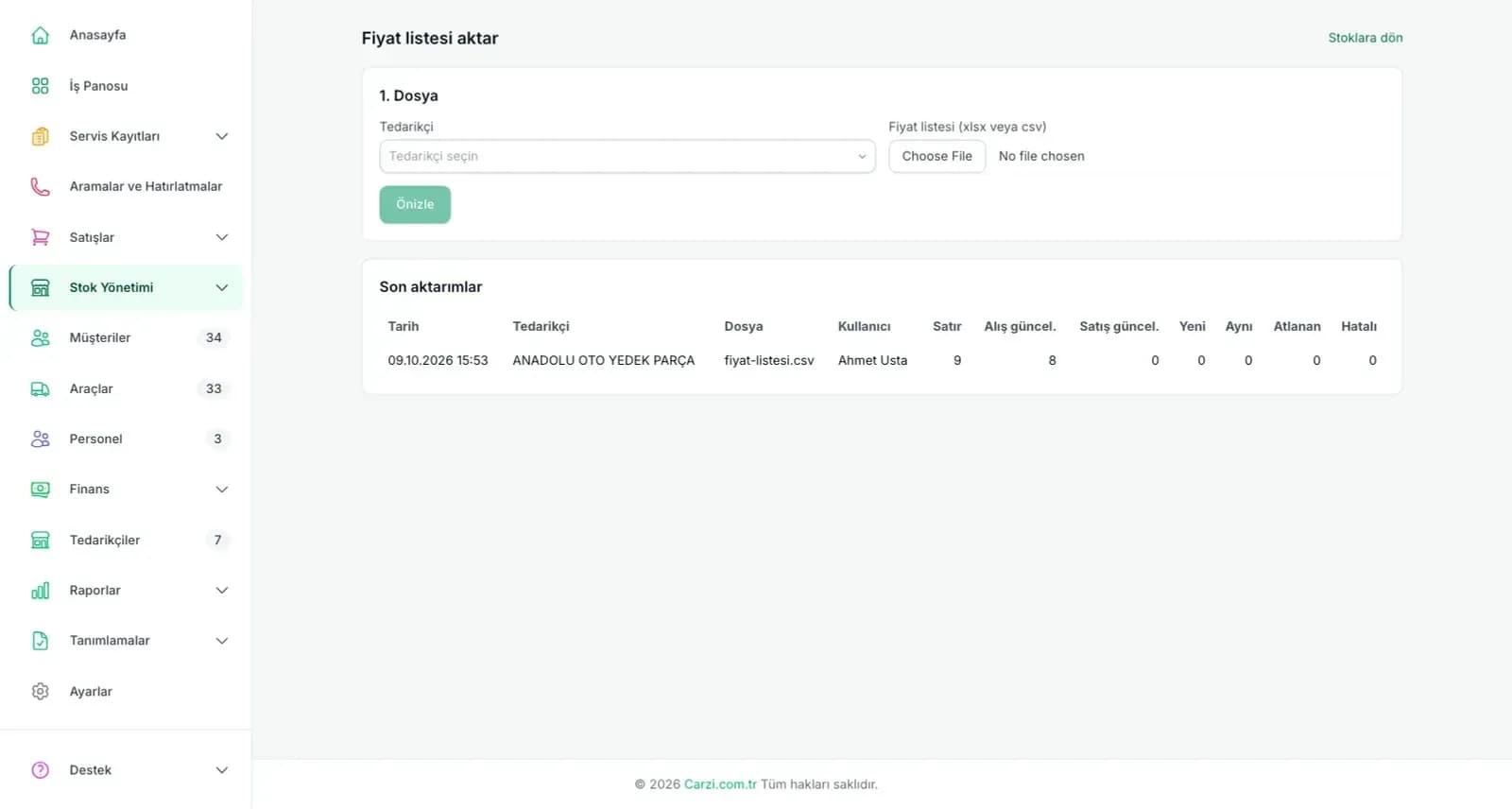Click the Finans money icon
This screenshot has height=809, width=1512.
pyautogui.click(x=40, y=489)
